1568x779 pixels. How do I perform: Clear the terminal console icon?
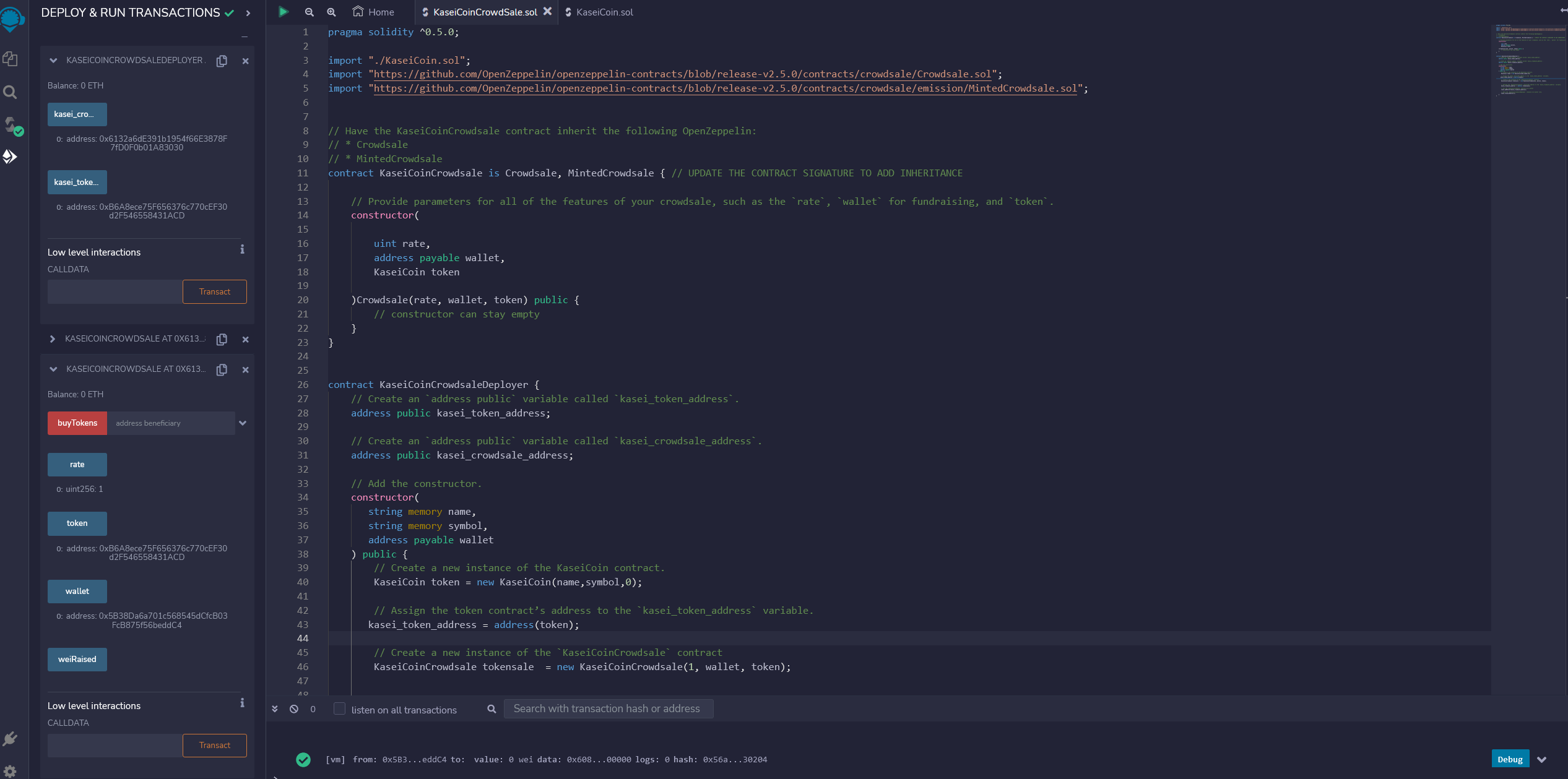294,709
